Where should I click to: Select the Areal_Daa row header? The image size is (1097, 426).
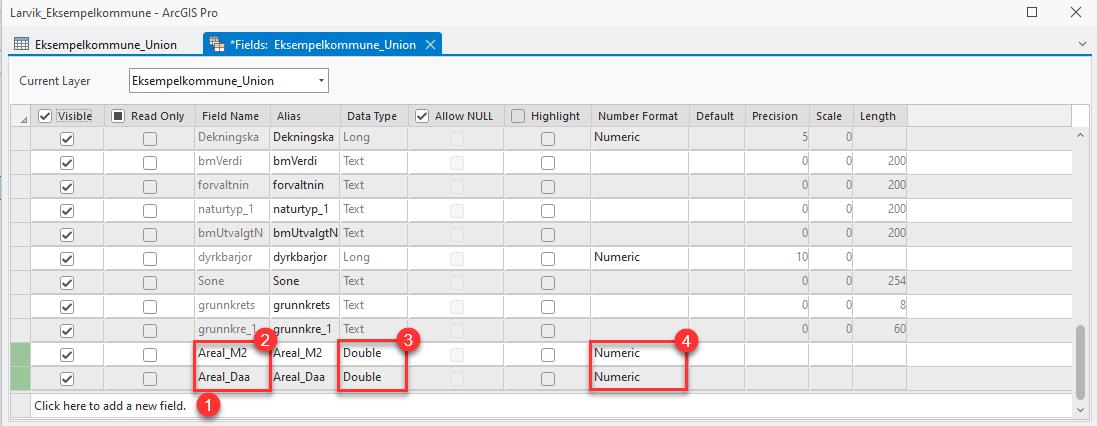click(x=22, y=377)
